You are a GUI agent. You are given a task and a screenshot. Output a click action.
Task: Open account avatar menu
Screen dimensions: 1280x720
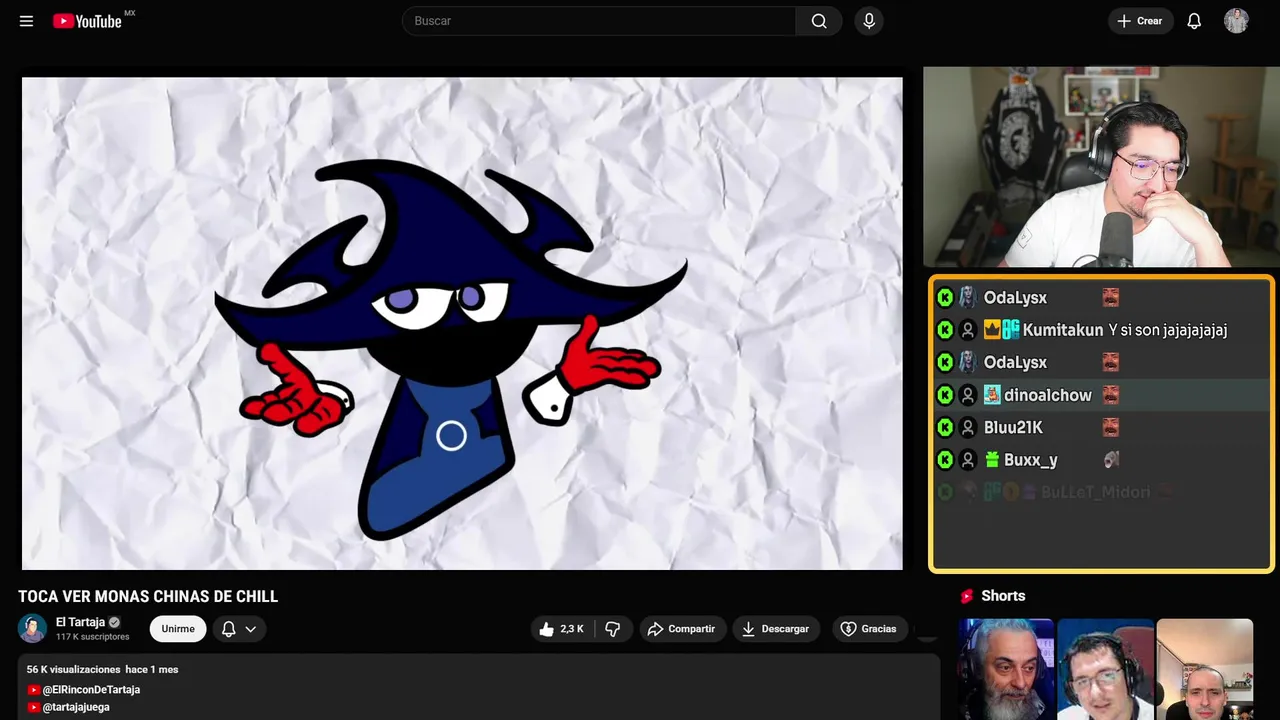1236,21
